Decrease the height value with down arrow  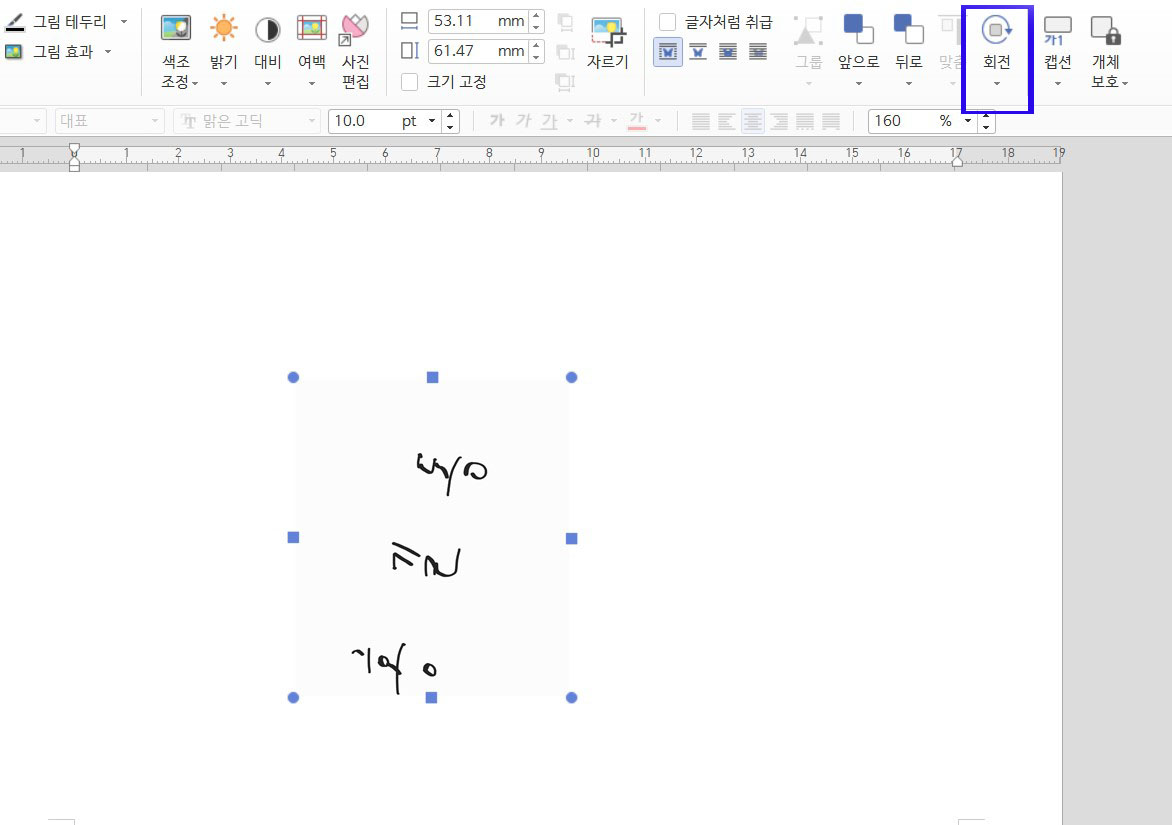coord(536,57)
